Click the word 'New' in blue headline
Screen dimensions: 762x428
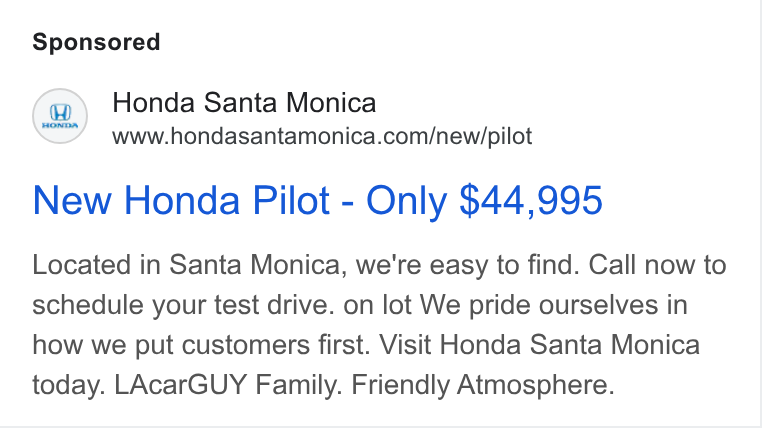click(72, 200)
